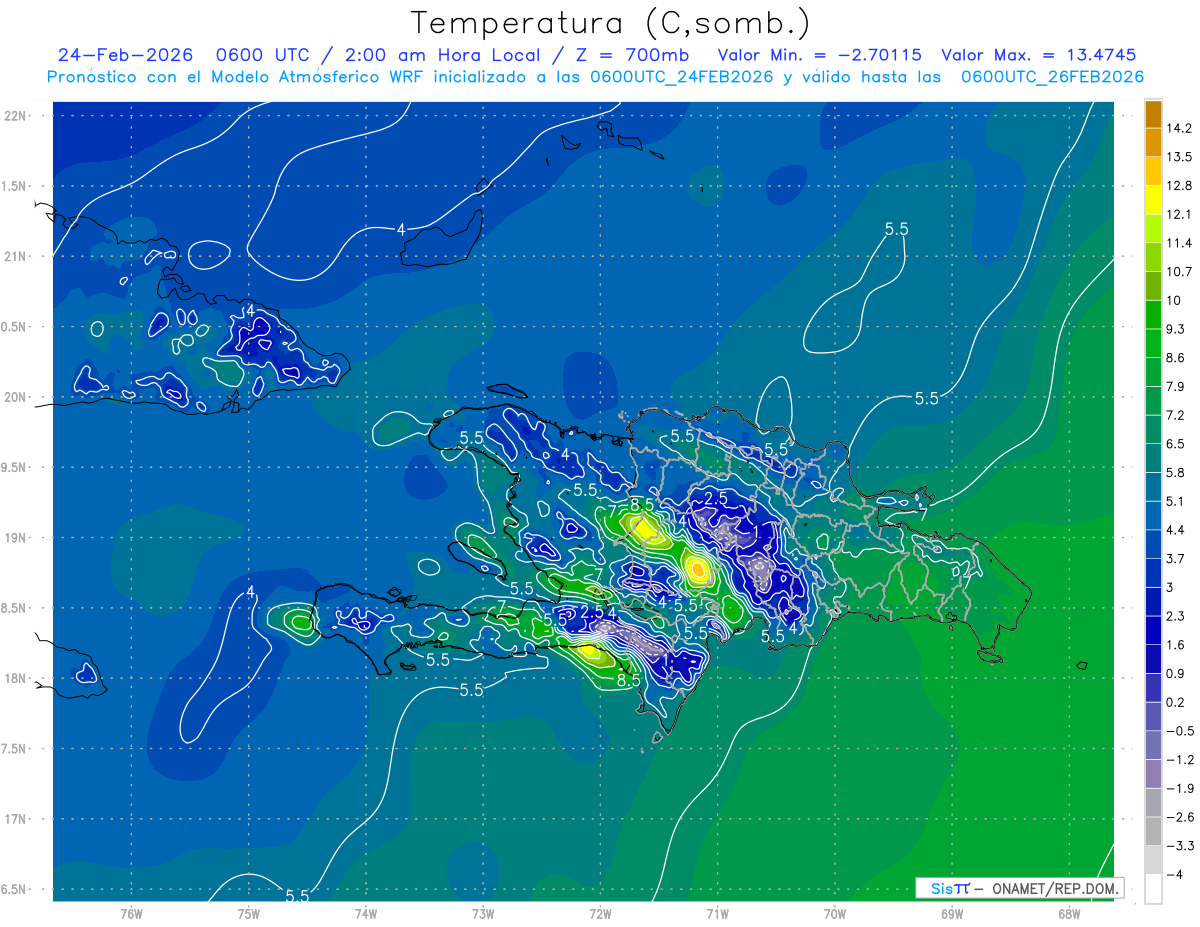Click the '75W' longitude axis label
Screen dimensions: 1200x927
[x=249, y=914]
